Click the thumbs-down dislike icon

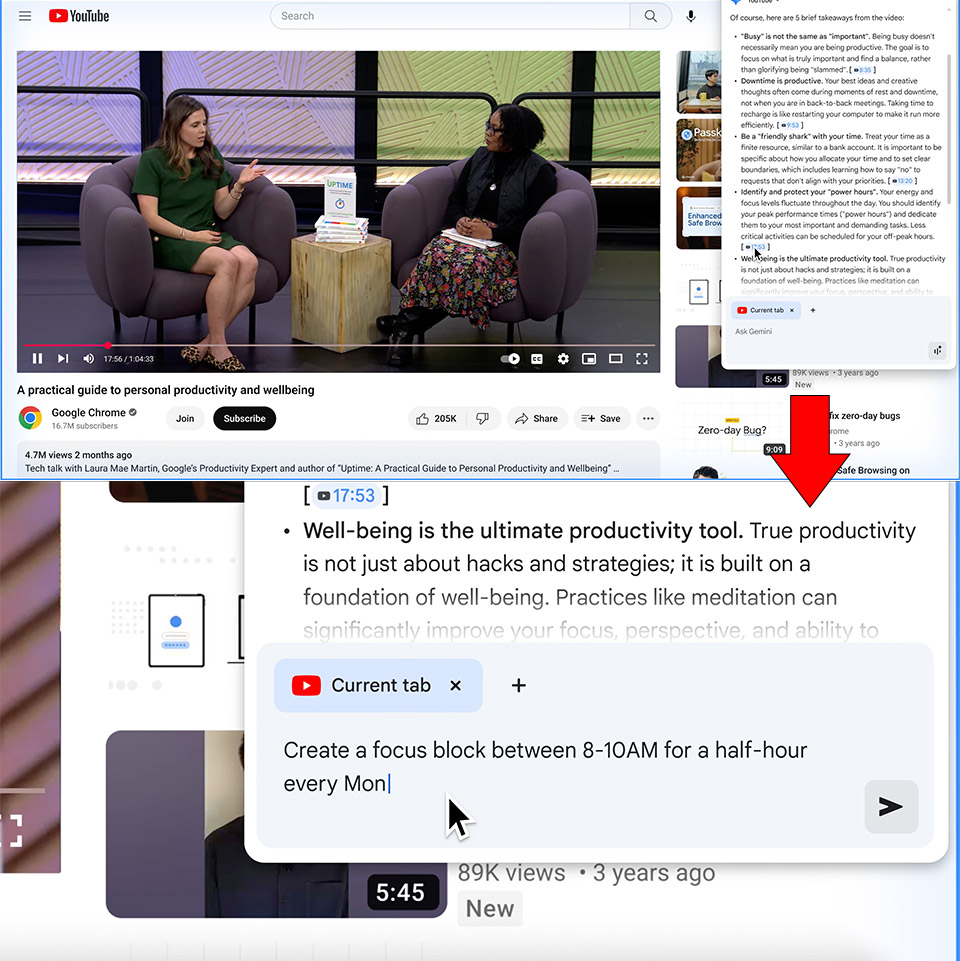(x=483, y=419)
